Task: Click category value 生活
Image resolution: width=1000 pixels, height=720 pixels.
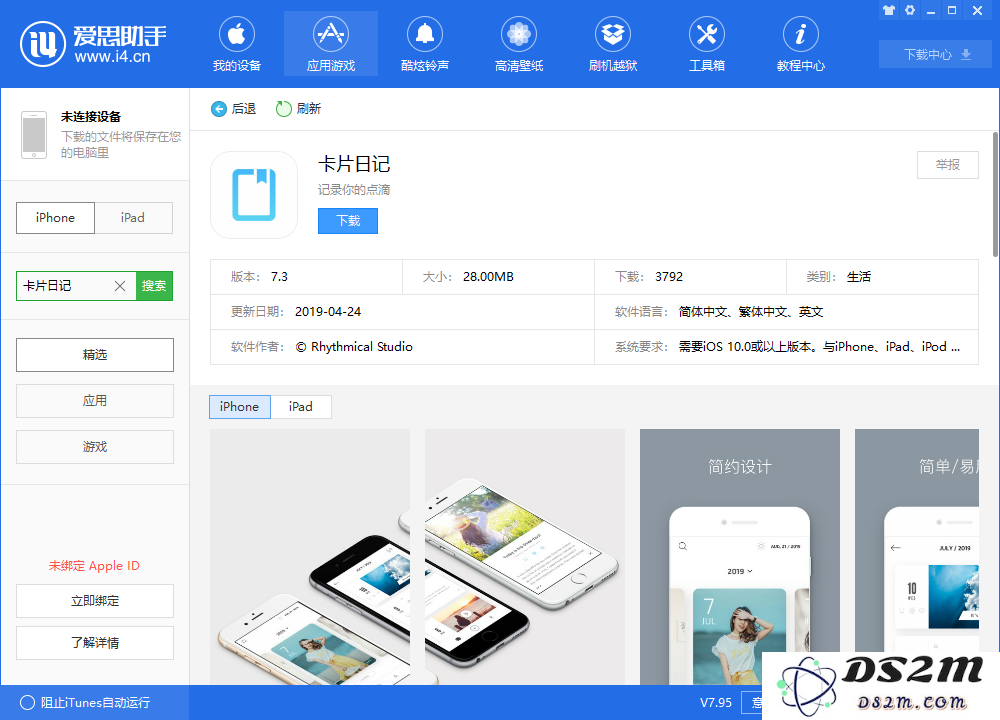Action: (x=859, y=277)
